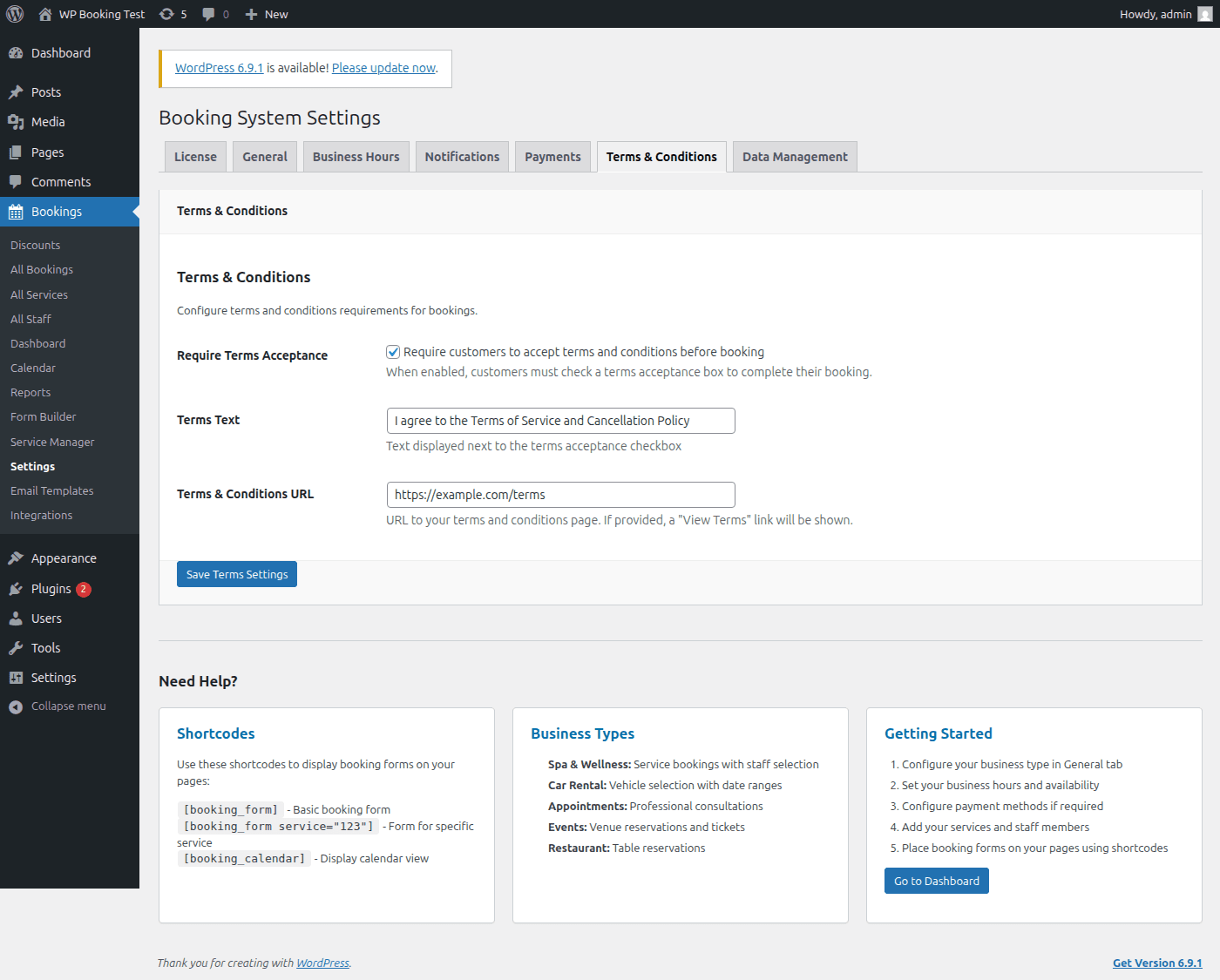Click the updates icon showing 5
Screen dimensions: 1220x980
pos(166,13)
